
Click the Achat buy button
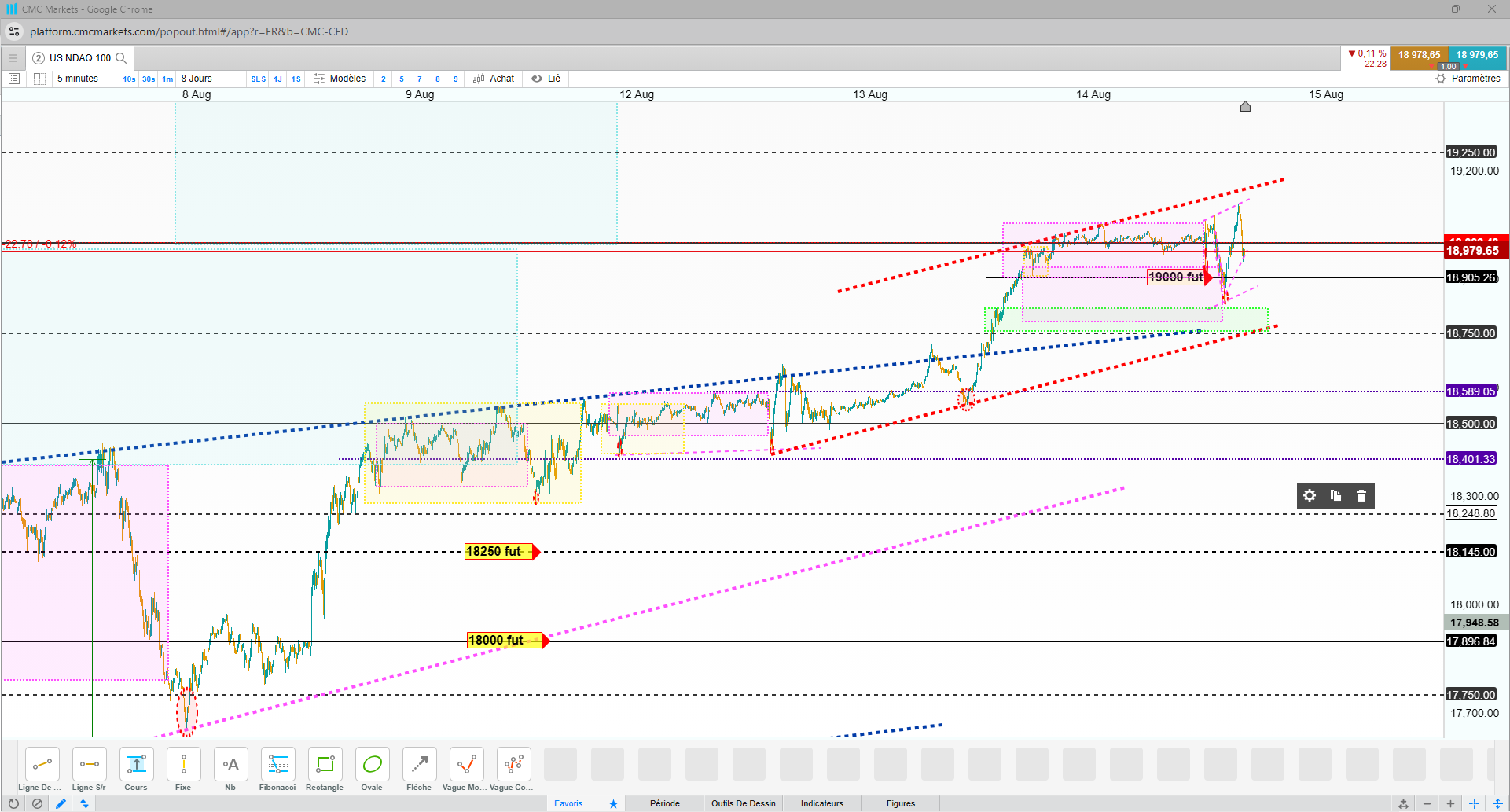[494, 79]
